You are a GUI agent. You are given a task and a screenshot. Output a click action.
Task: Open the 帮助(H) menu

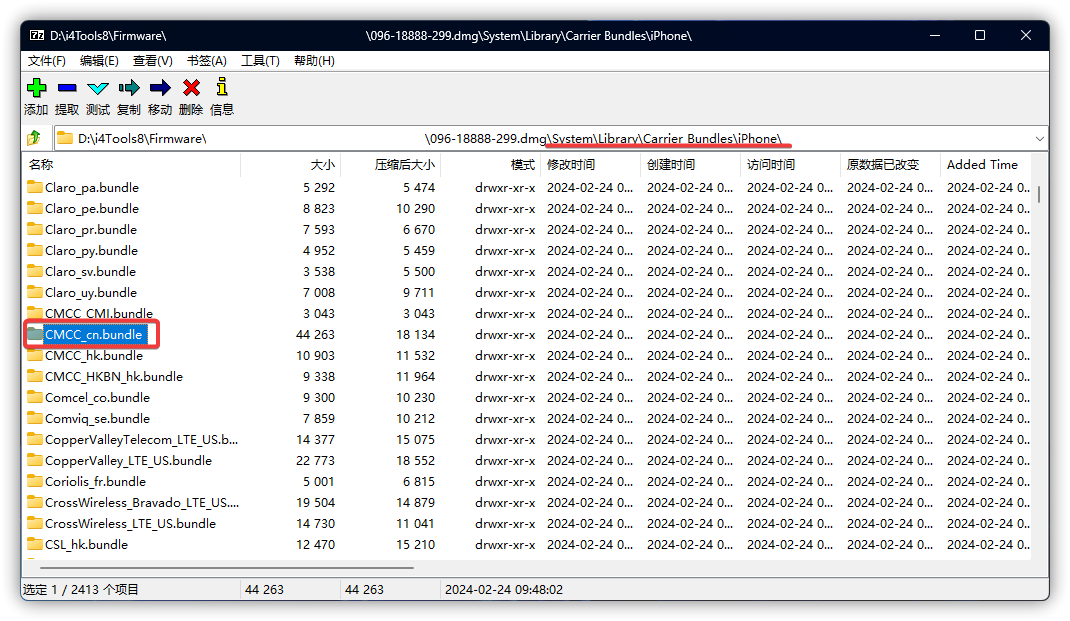(x=314, y=61)
